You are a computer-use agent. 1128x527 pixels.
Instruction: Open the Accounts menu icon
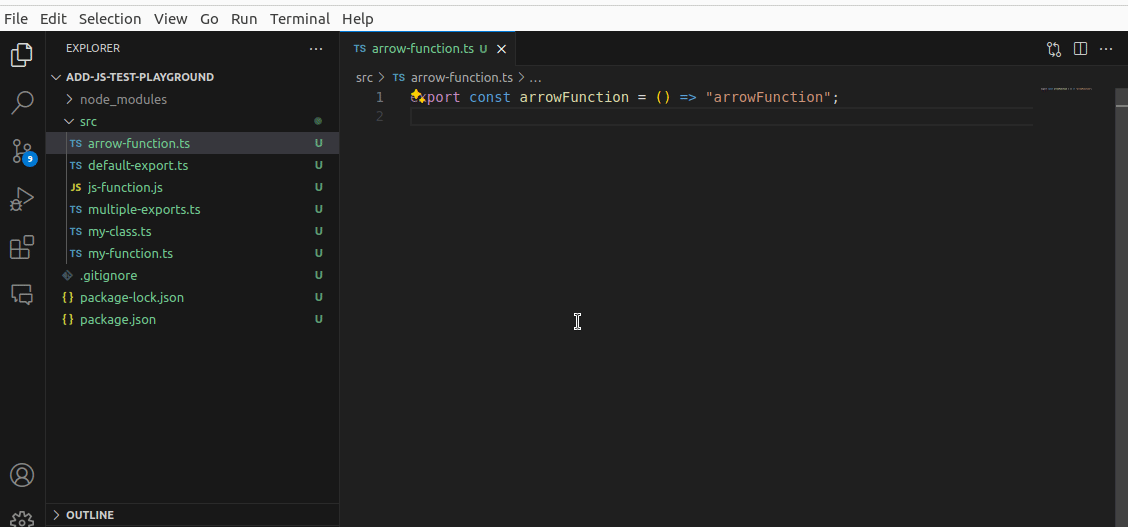(x=22, y=475)
